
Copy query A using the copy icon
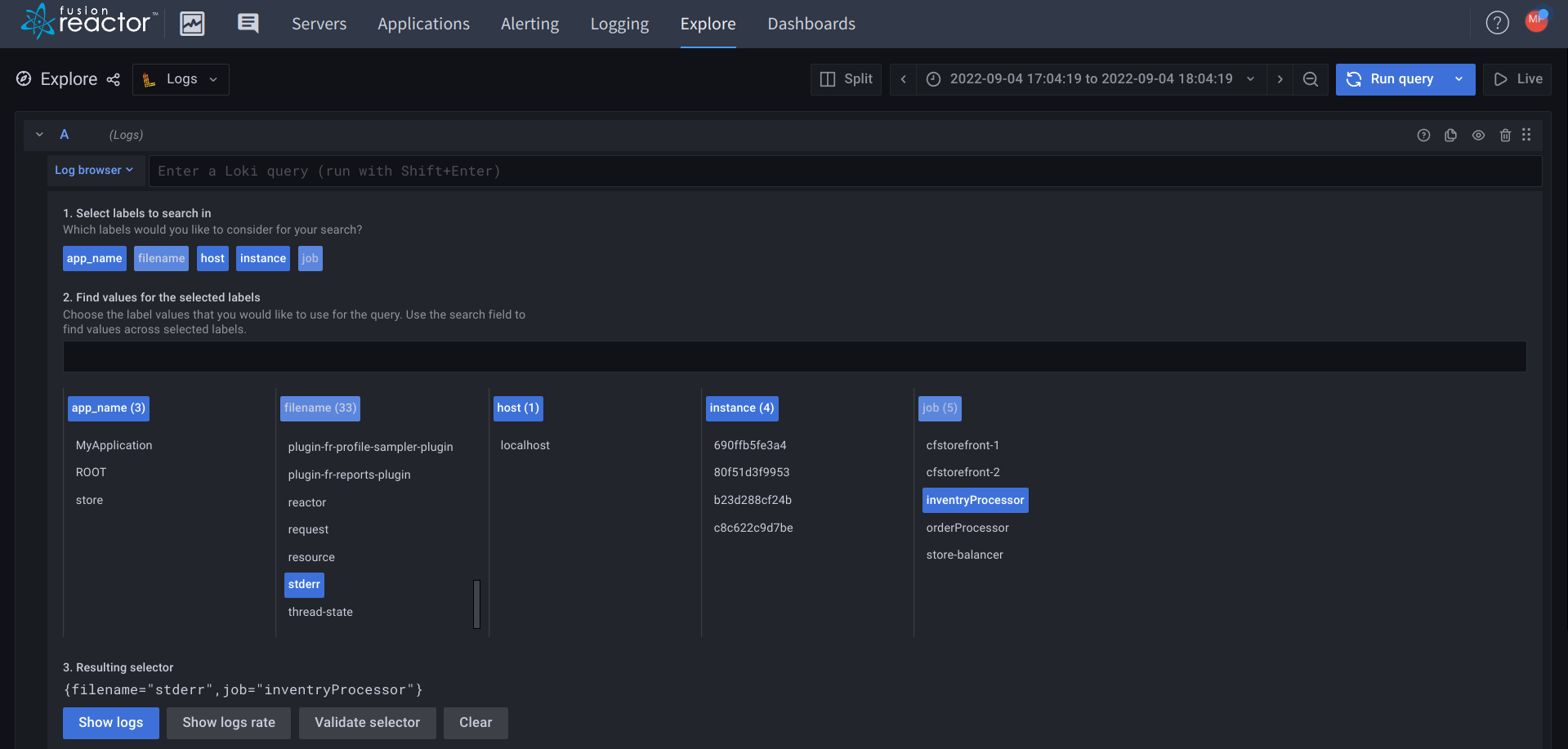click(x=1450, y=135)
